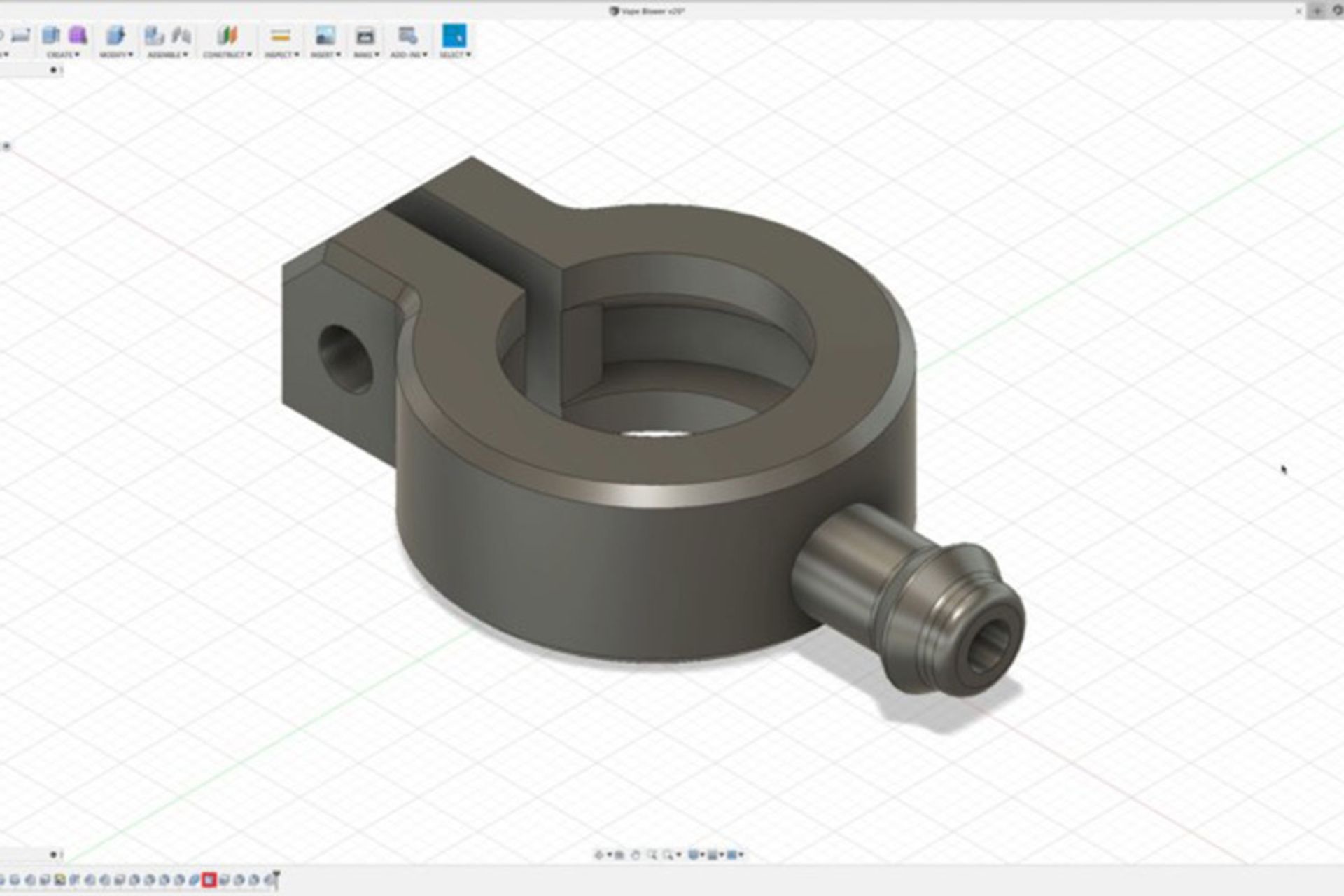The image size is (1344, 896).
Task: Click the Press Pull modify icon
Action: click(115, 35)
